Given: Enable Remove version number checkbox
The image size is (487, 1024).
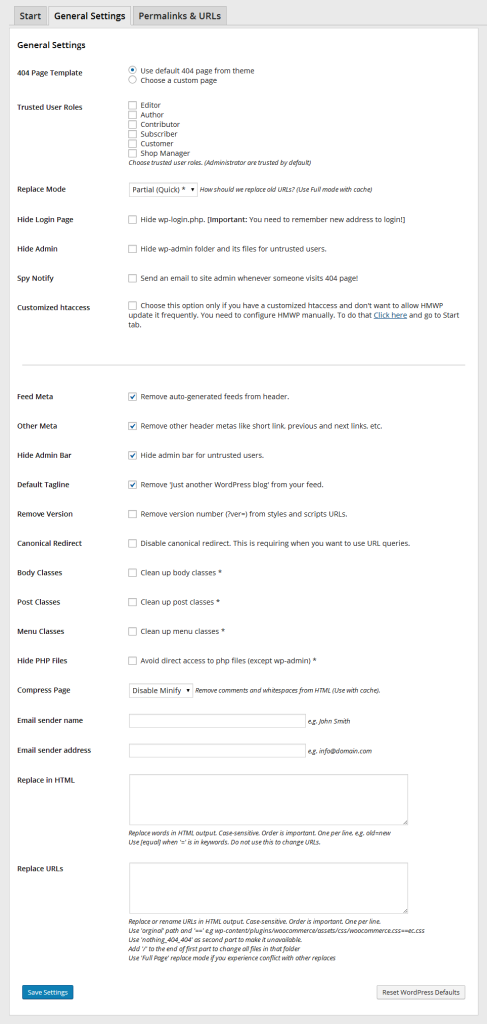Looking at the screenshot, I should point(133,514).
